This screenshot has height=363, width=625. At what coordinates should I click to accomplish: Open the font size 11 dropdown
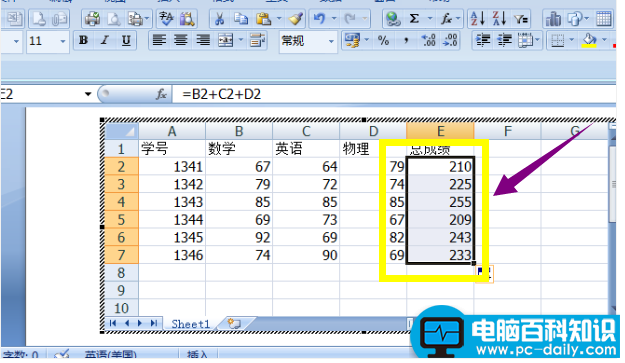[x=63, y=41]
